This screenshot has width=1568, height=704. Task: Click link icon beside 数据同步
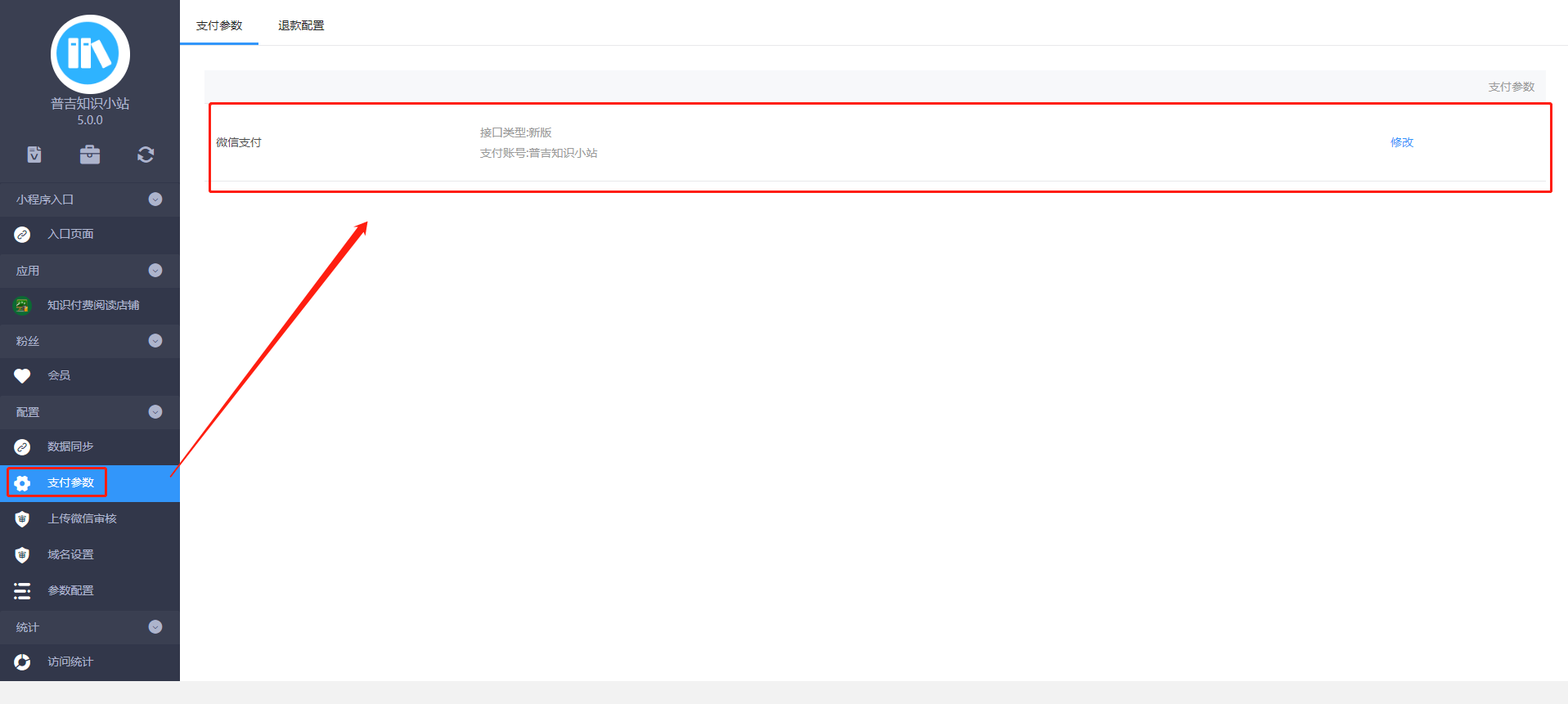pos(22,447)
